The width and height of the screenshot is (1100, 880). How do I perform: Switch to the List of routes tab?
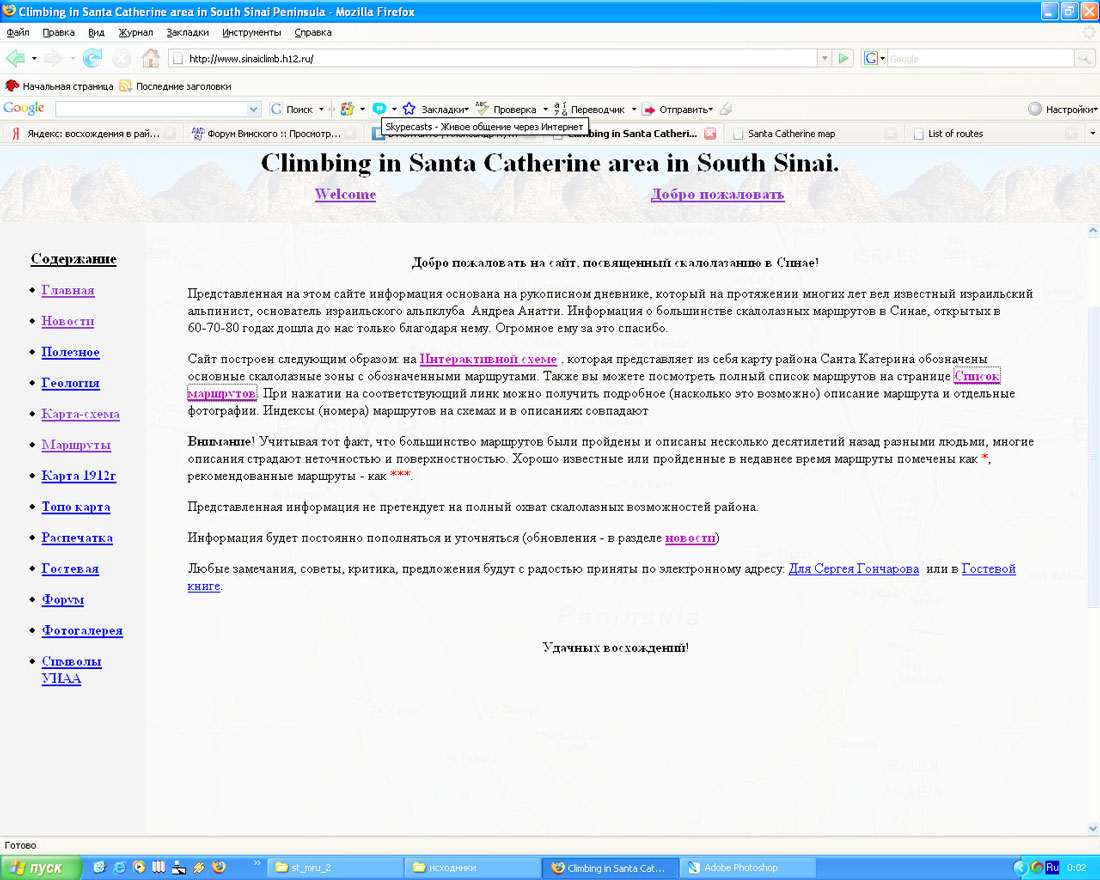click(994, 133)
